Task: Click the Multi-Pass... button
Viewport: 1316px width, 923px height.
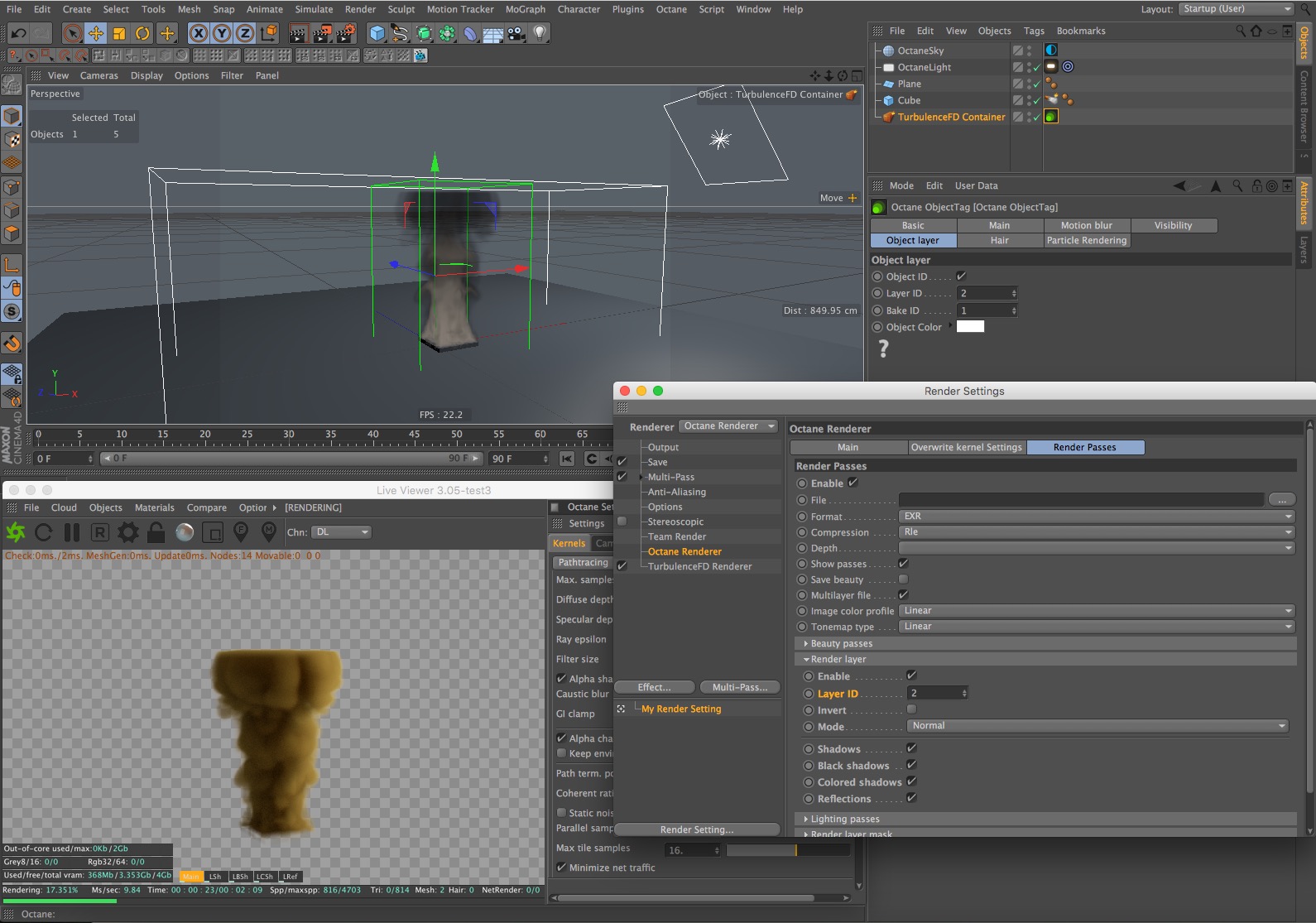Action: tap(740, 687)
